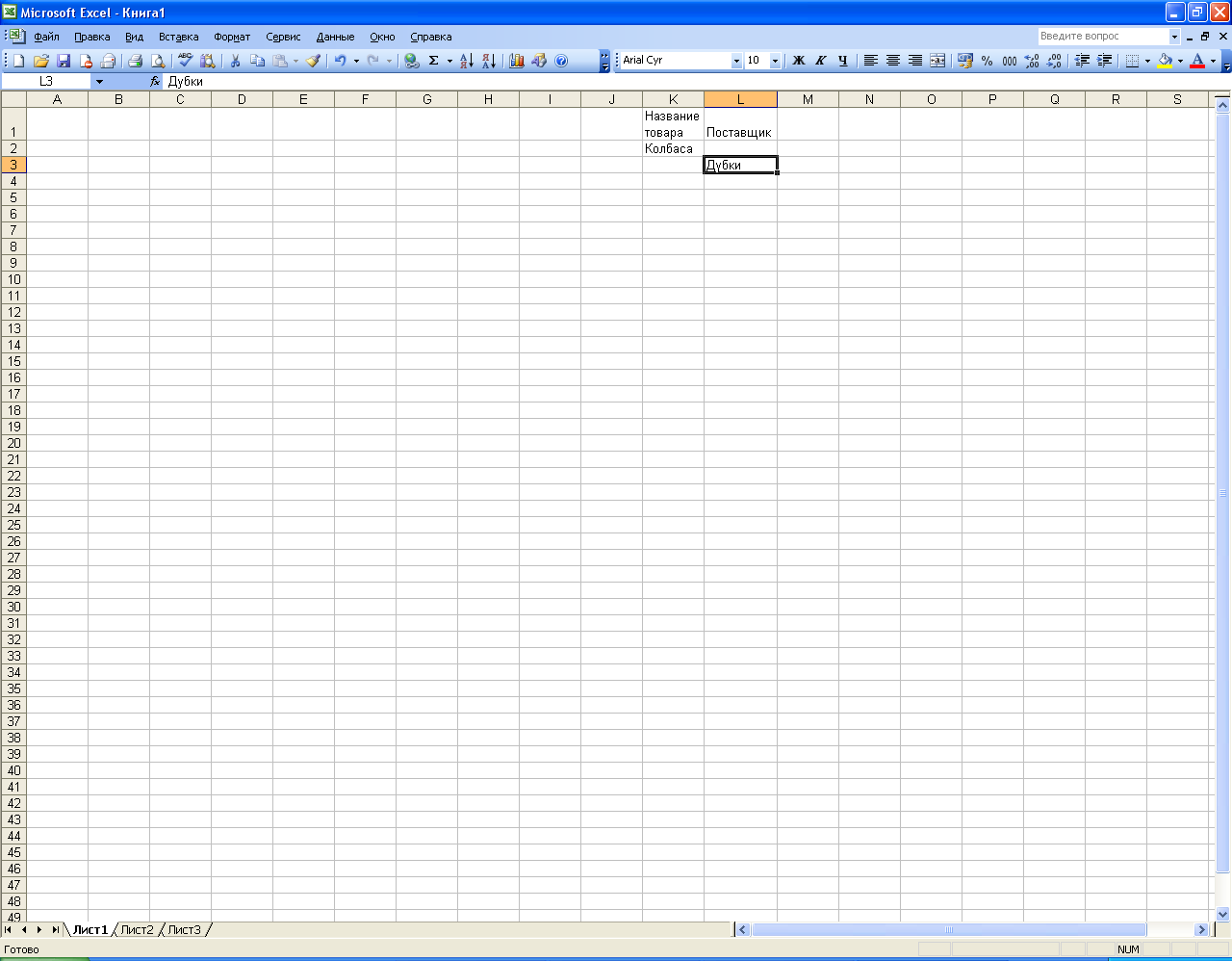This screenshot has width=1232, height=961.
Task: Toggle underline formatting (Ч)
Action: [x=843, y=61]
